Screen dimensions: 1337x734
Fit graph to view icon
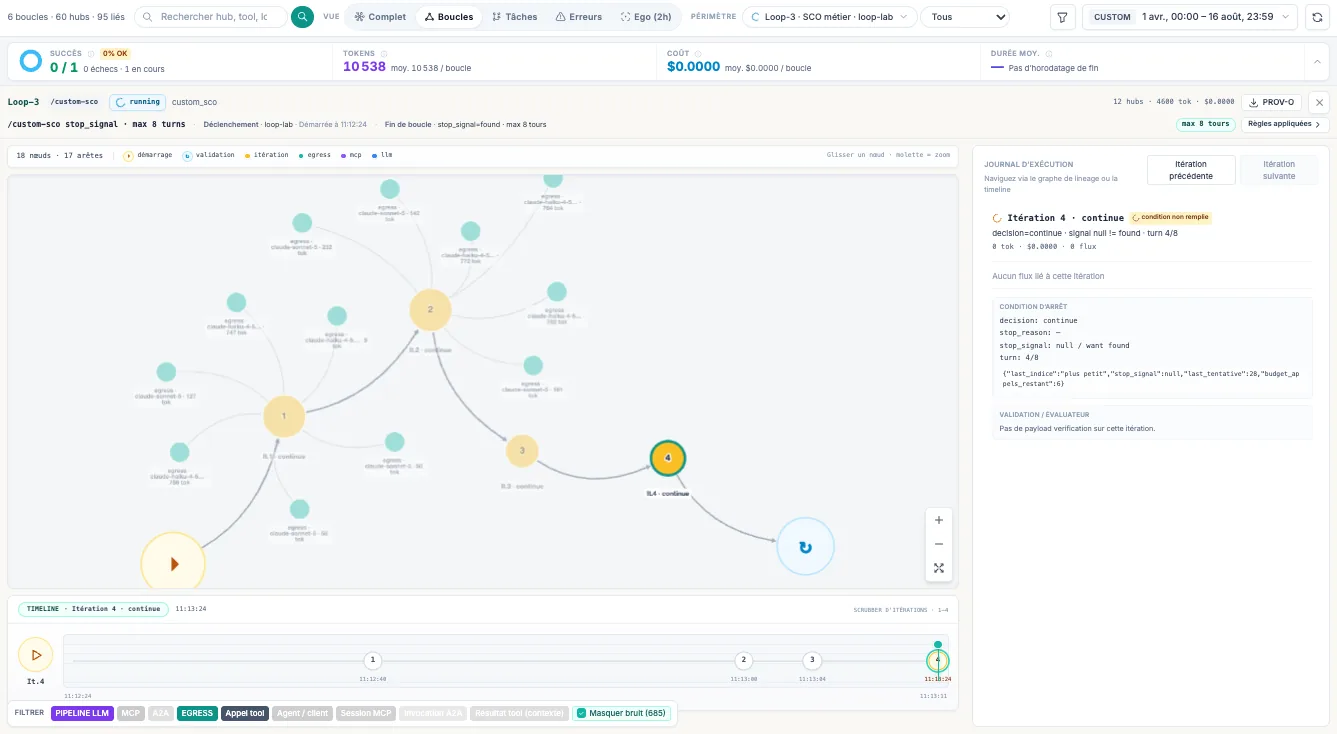938,568
